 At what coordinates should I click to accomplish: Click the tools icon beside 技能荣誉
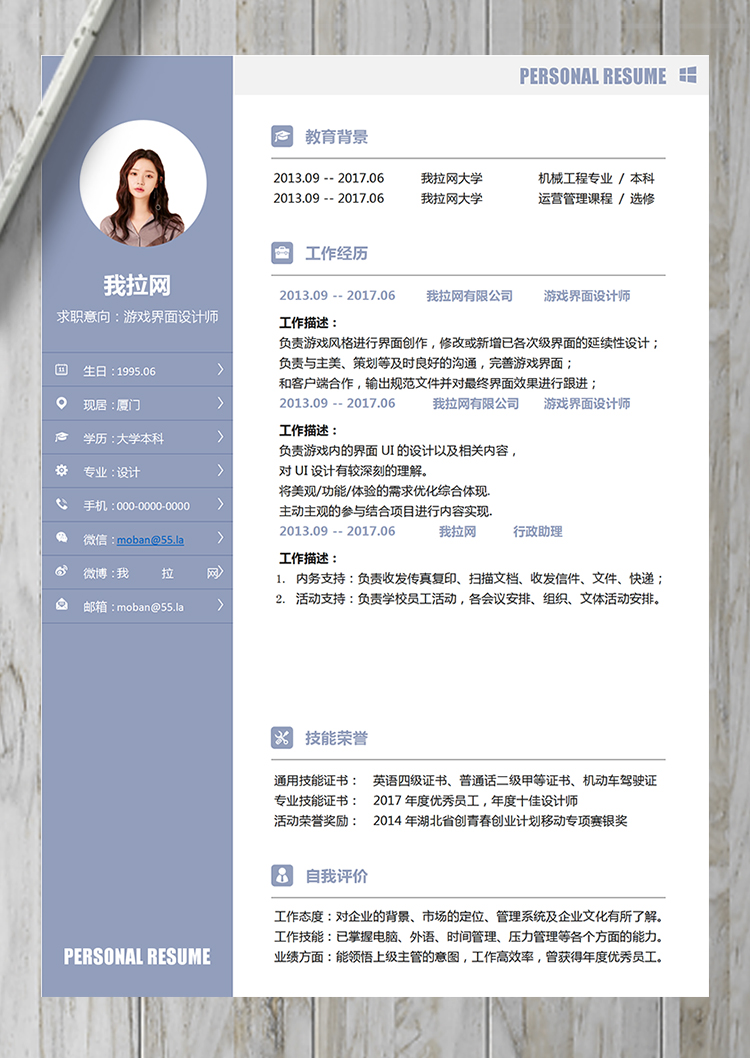tap(282, 737)
